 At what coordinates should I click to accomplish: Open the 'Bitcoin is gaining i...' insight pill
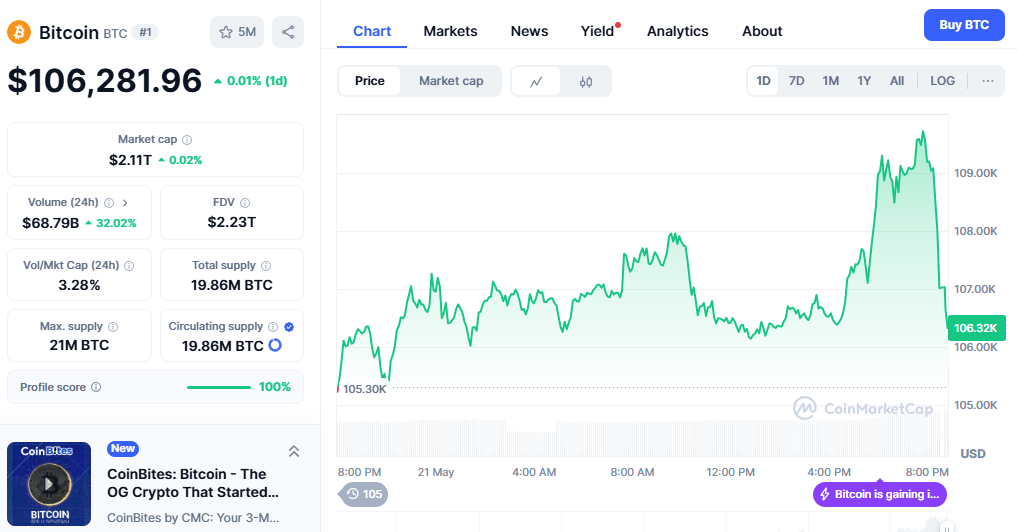tap(879, 494)
